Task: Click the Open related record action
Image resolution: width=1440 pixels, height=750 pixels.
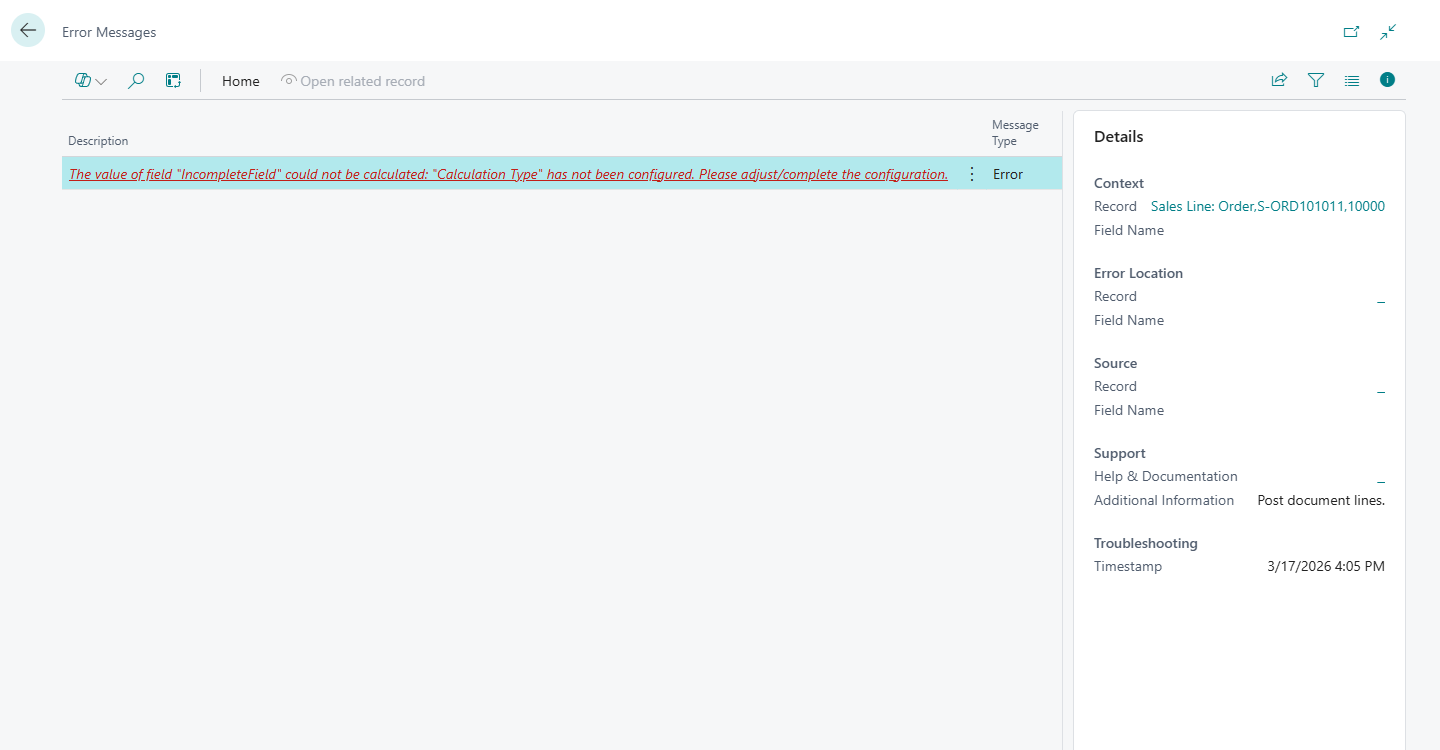Action: pyautogui.click(x=353, y=81)
